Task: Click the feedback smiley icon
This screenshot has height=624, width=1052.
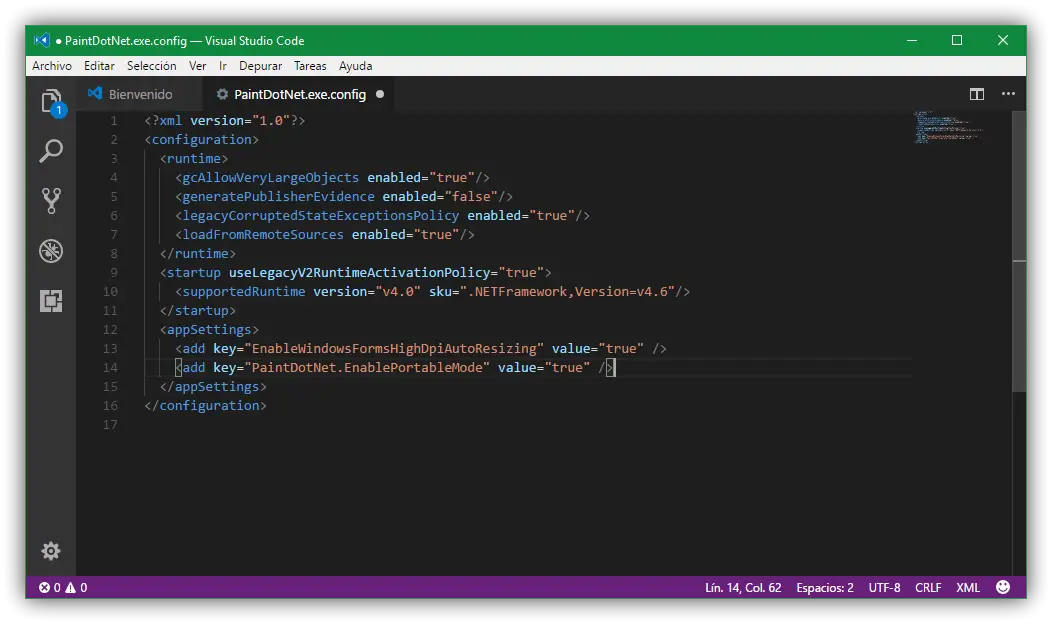Action: pos(1003,587)
